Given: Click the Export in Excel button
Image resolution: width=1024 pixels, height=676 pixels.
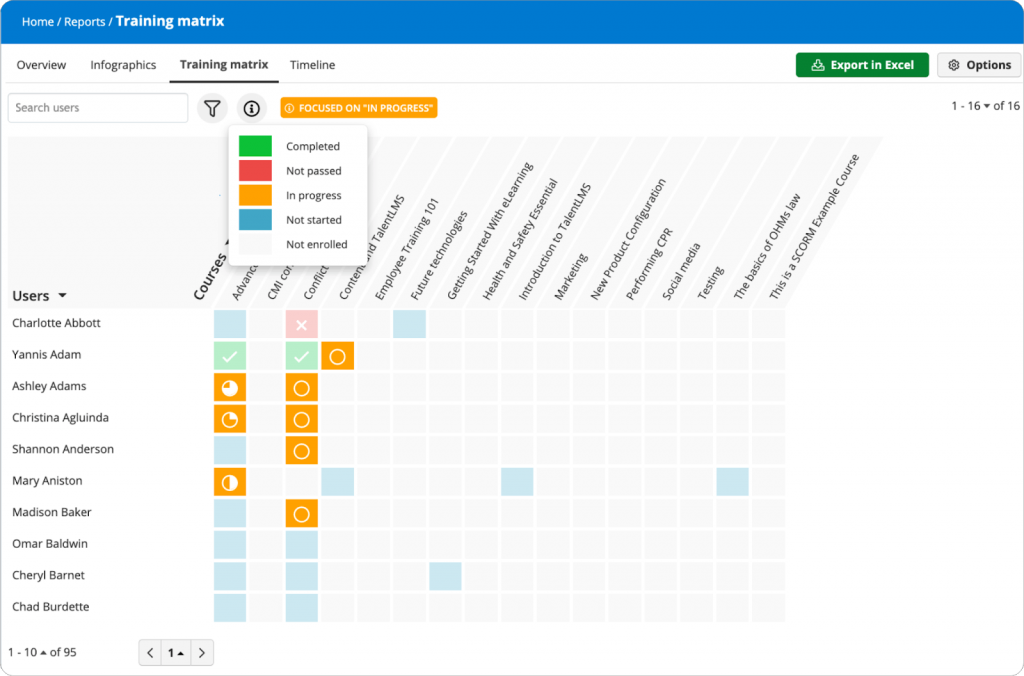Looking at the screenshot, I should tap(862, 63).
